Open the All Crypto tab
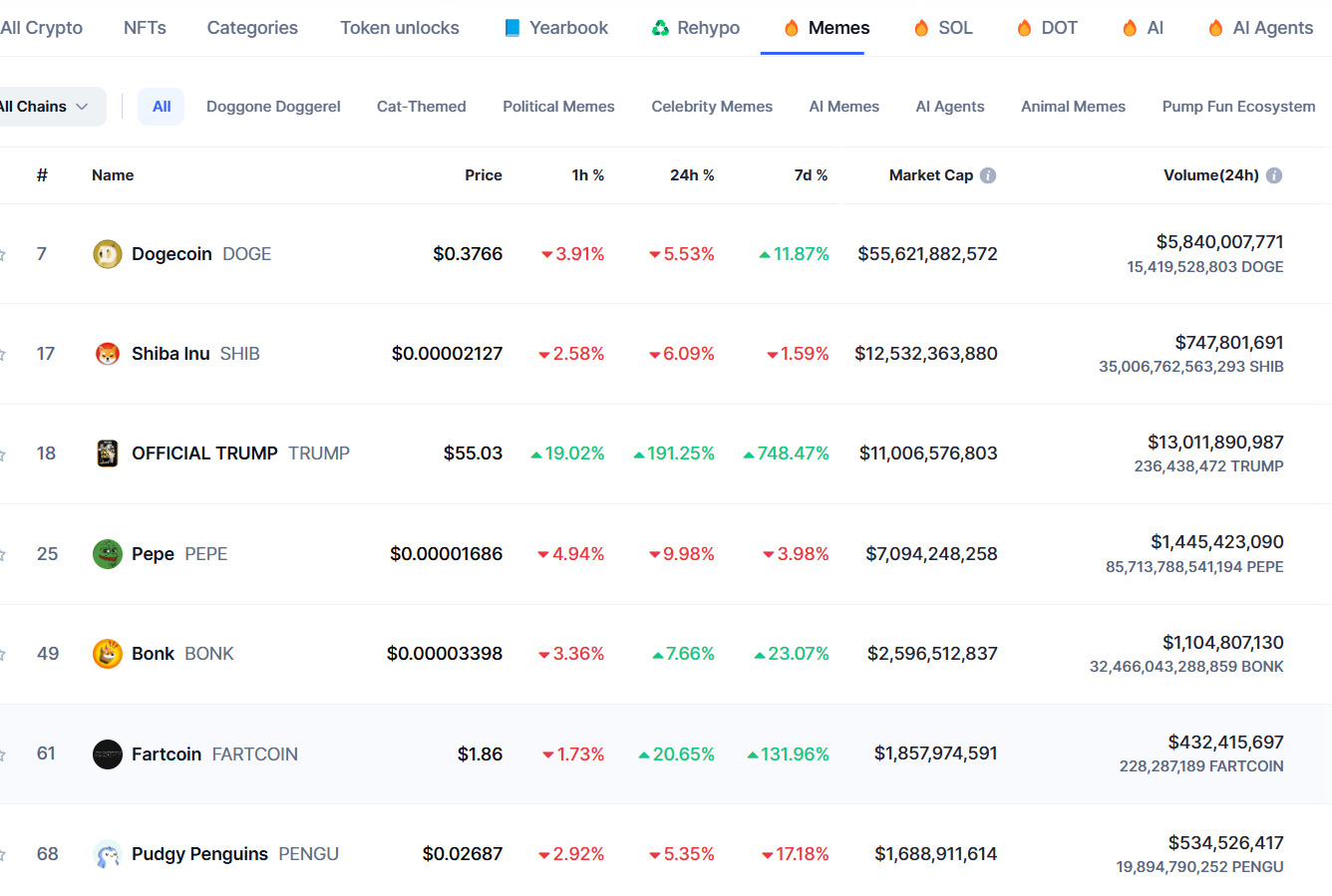The height and width of the screenshot is (896, 1332). (x=41, y=28)
